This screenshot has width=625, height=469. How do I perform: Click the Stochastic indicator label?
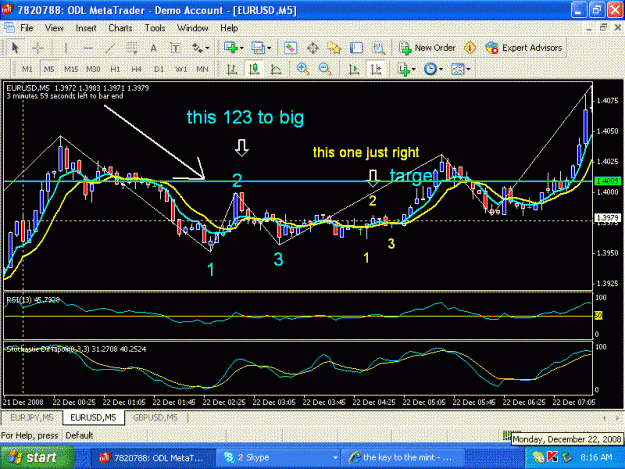click(x=76, y=349)
